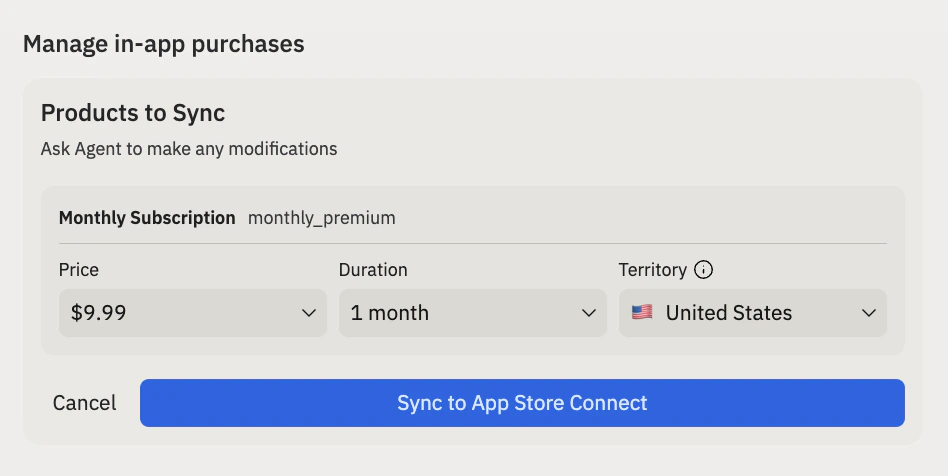Viewport: 948px width, 476px height.
Task: Click the Cancel button
Action: 84,403
